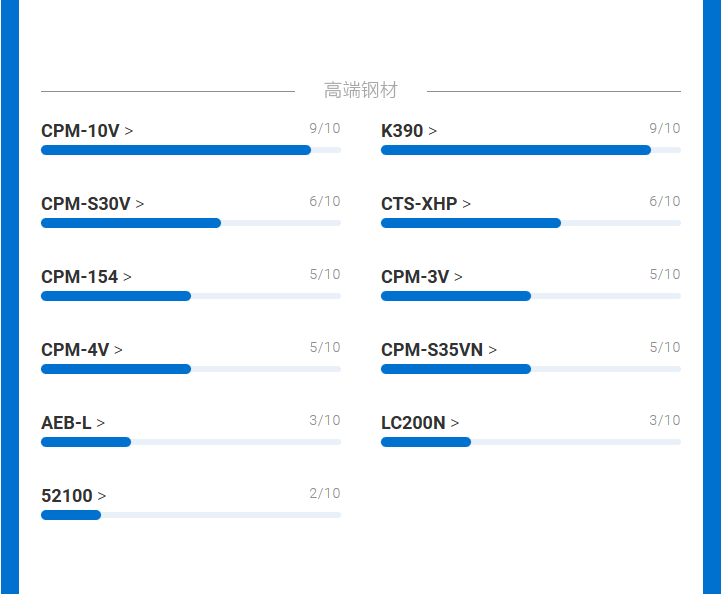The height and width of the screenshot is (594, 721).
Task: Click the chevron next to CTS-XHP
Action: pyautogui.click(x=467, y=205)
